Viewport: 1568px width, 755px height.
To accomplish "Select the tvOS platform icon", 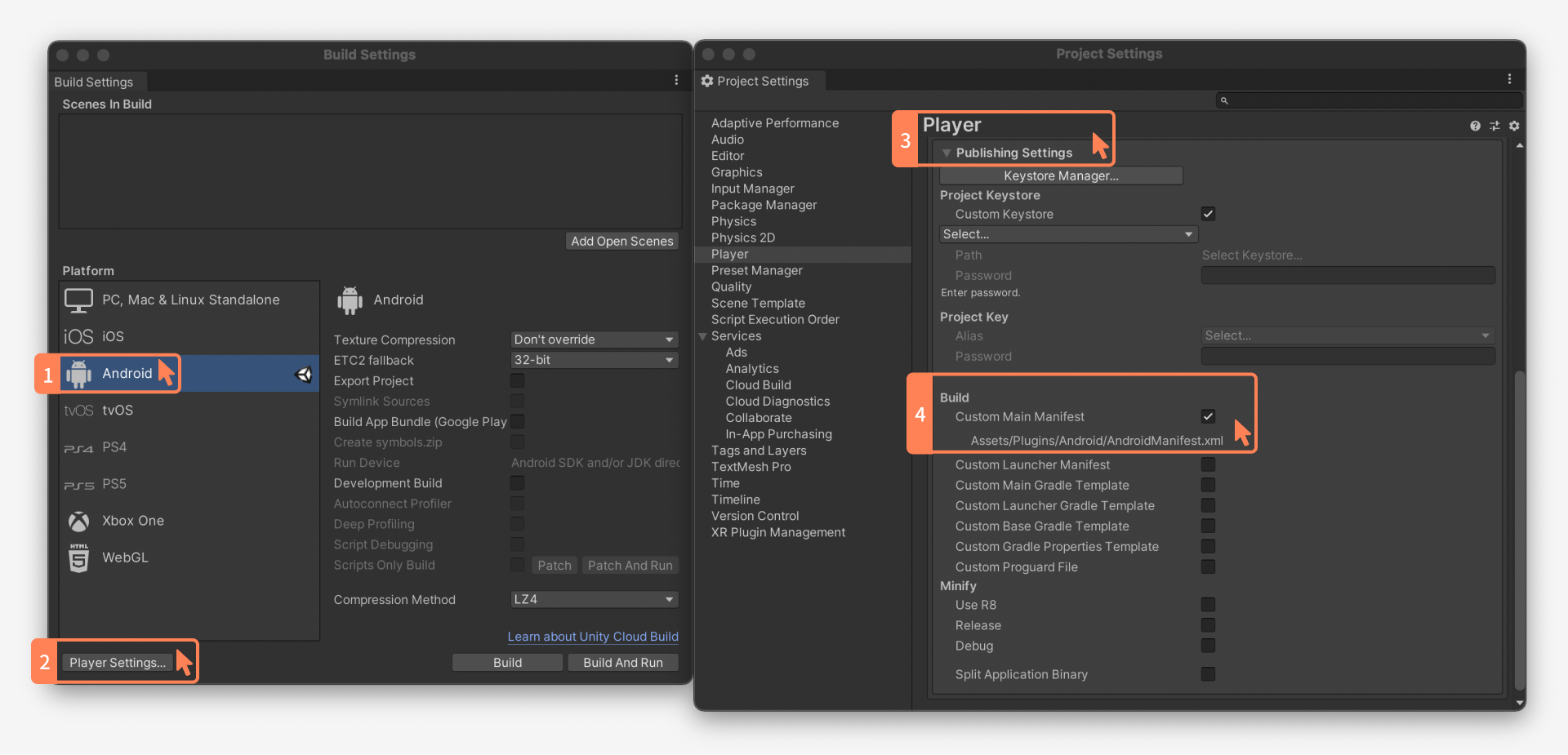I will [x=78, y=411].
